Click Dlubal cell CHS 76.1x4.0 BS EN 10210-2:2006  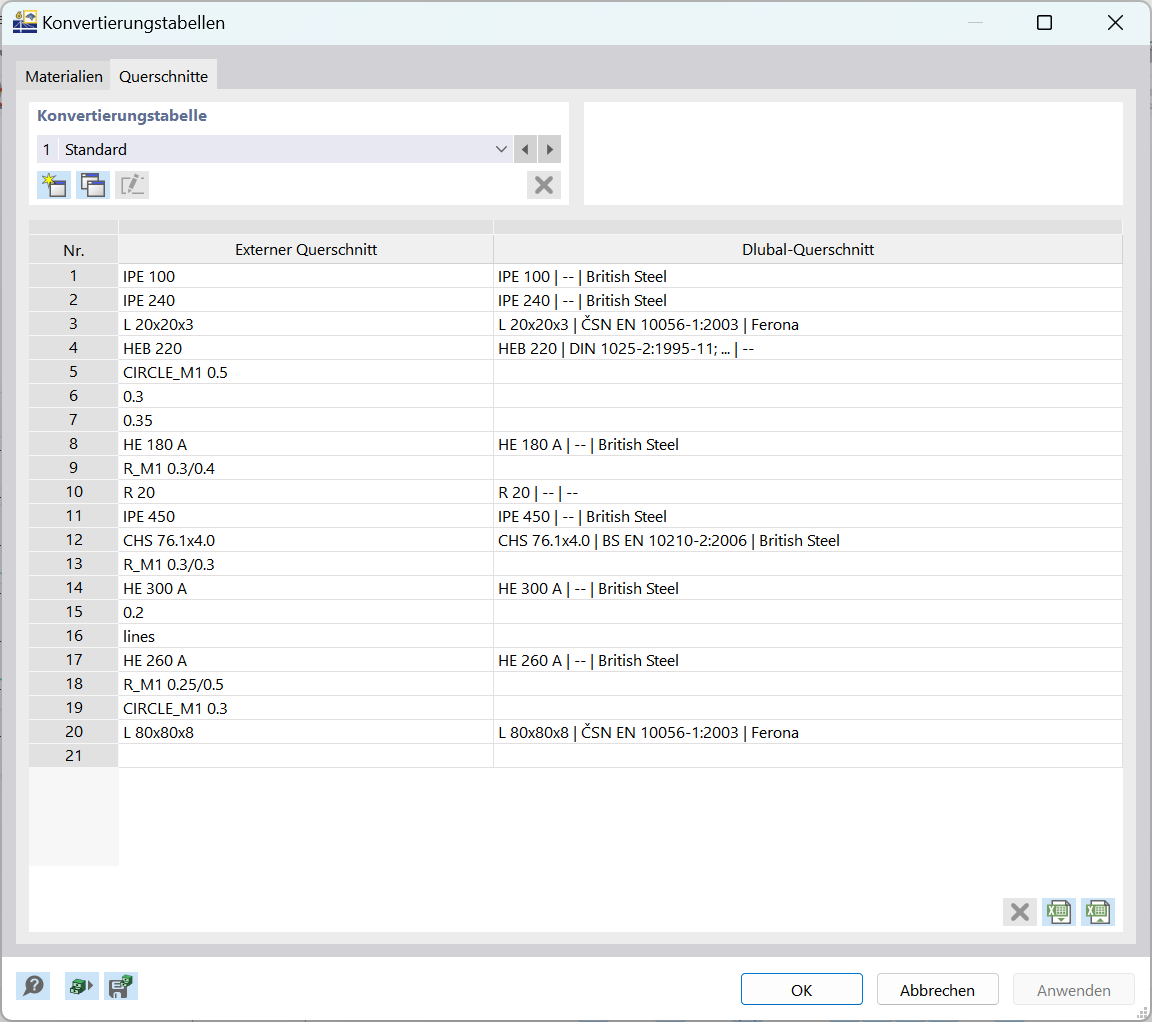click(808, 540)
